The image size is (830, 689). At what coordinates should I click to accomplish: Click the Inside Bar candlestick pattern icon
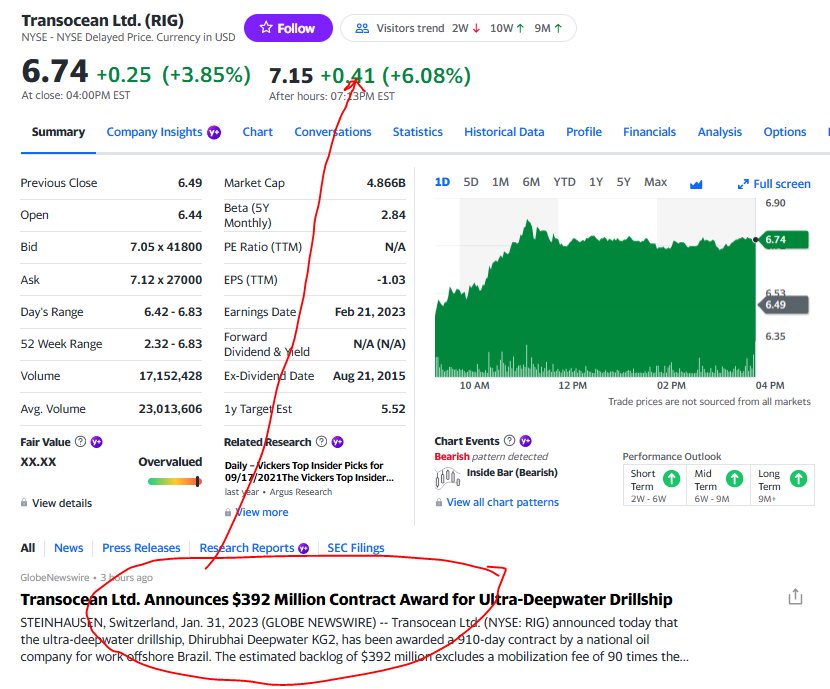[x=448, y=478]
